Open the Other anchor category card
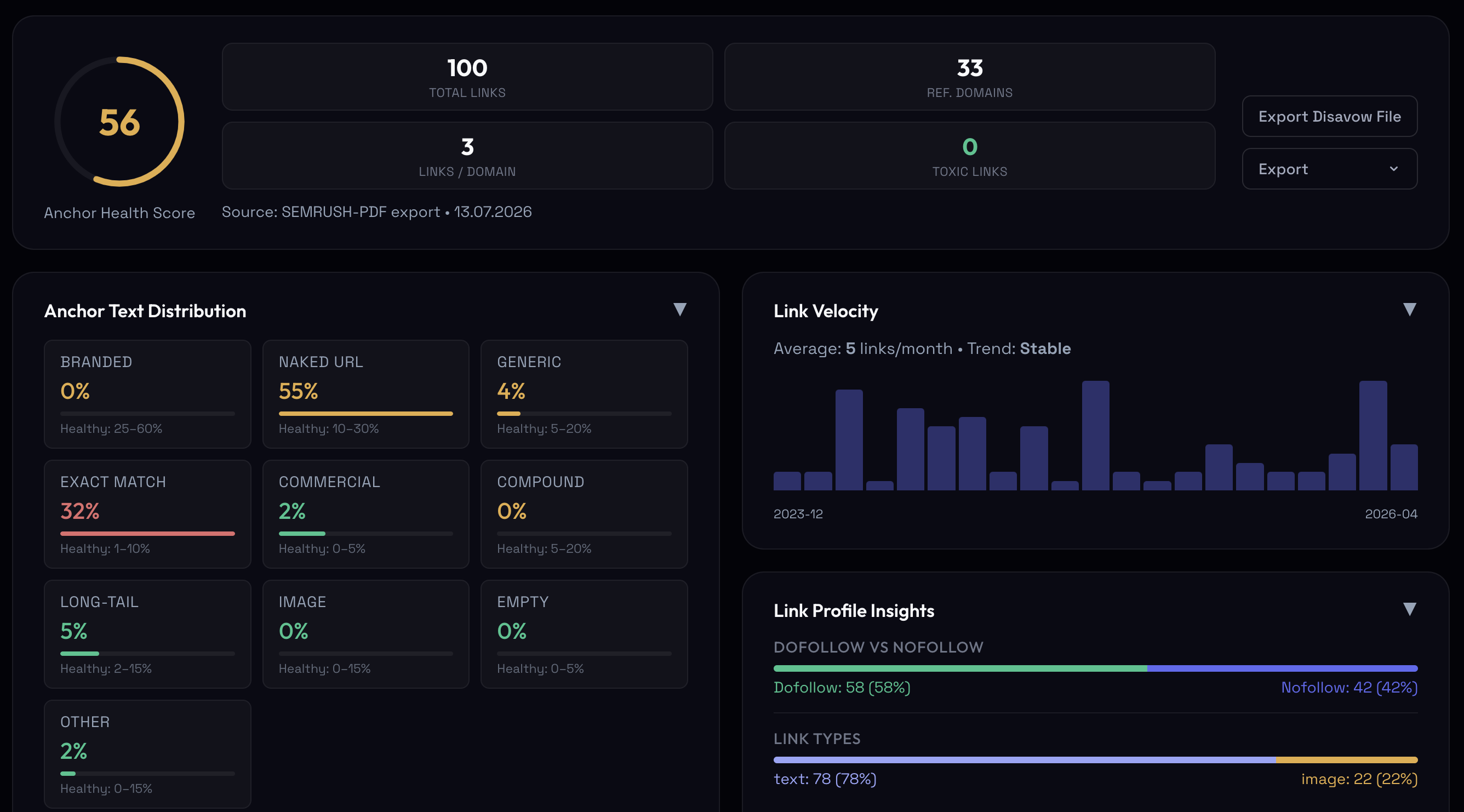This screenshot has height=812, width=1464. [148, 754]
